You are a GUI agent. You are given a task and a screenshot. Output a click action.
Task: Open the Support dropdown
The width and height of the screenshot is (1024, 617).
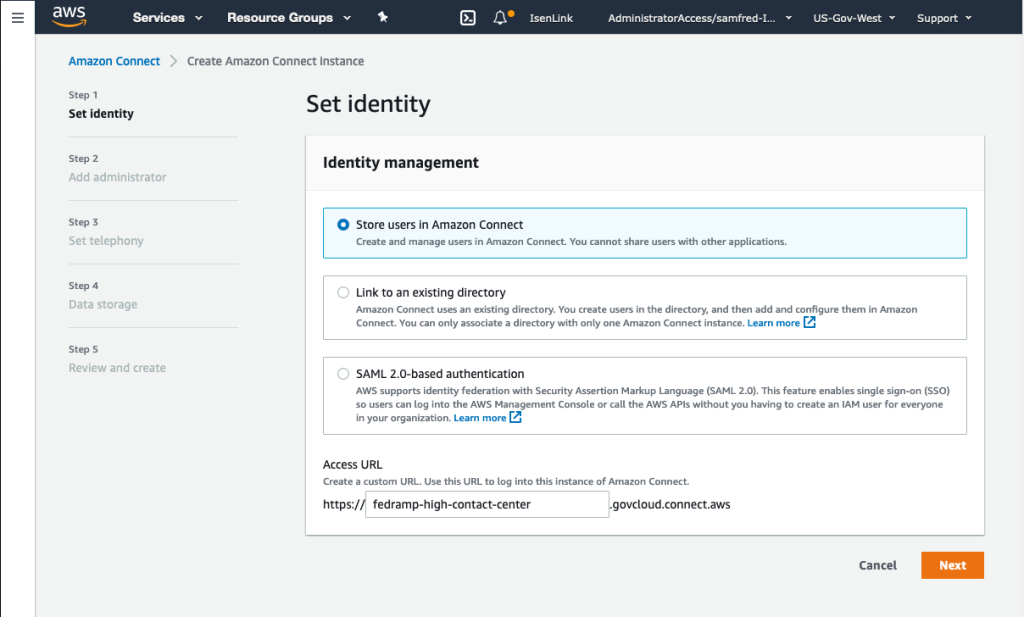(x=941, y=17)
